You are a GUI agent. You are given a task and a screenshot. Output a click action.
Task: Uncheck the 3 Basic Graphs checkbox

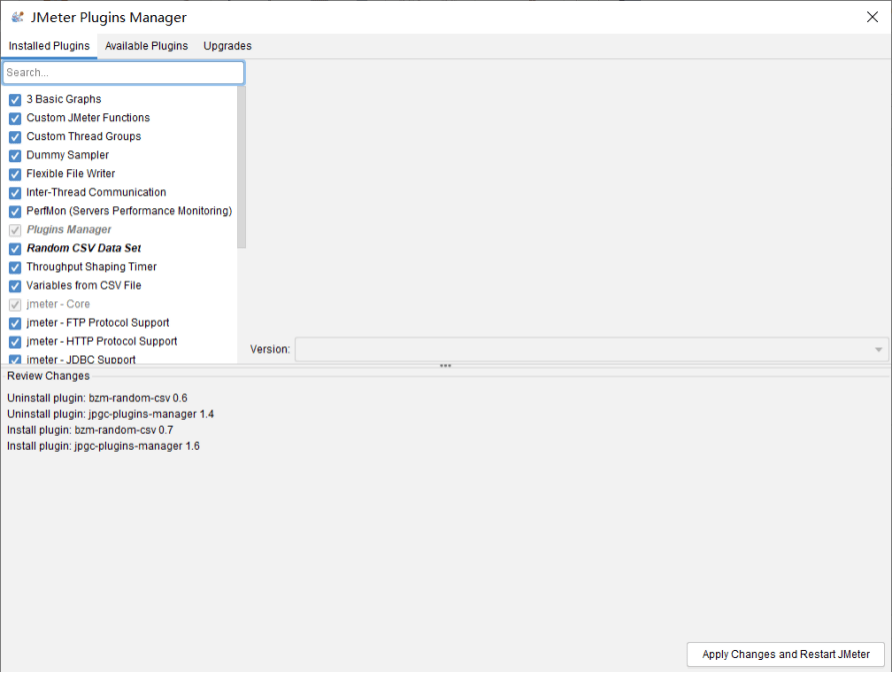[x=15, y=100]
